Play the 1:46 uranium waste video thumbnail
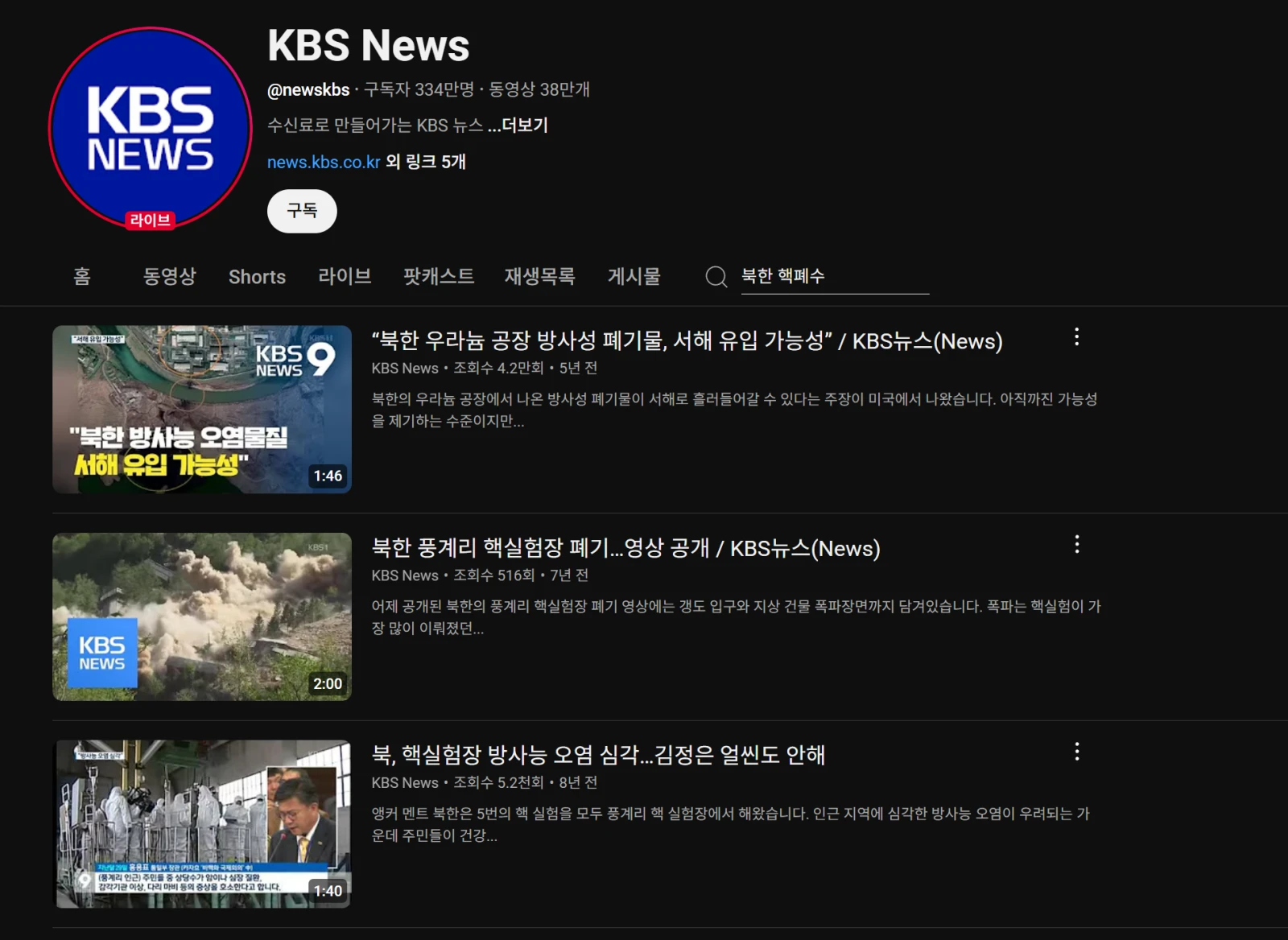Screen dimensions: 1288x940 [202, 409]
